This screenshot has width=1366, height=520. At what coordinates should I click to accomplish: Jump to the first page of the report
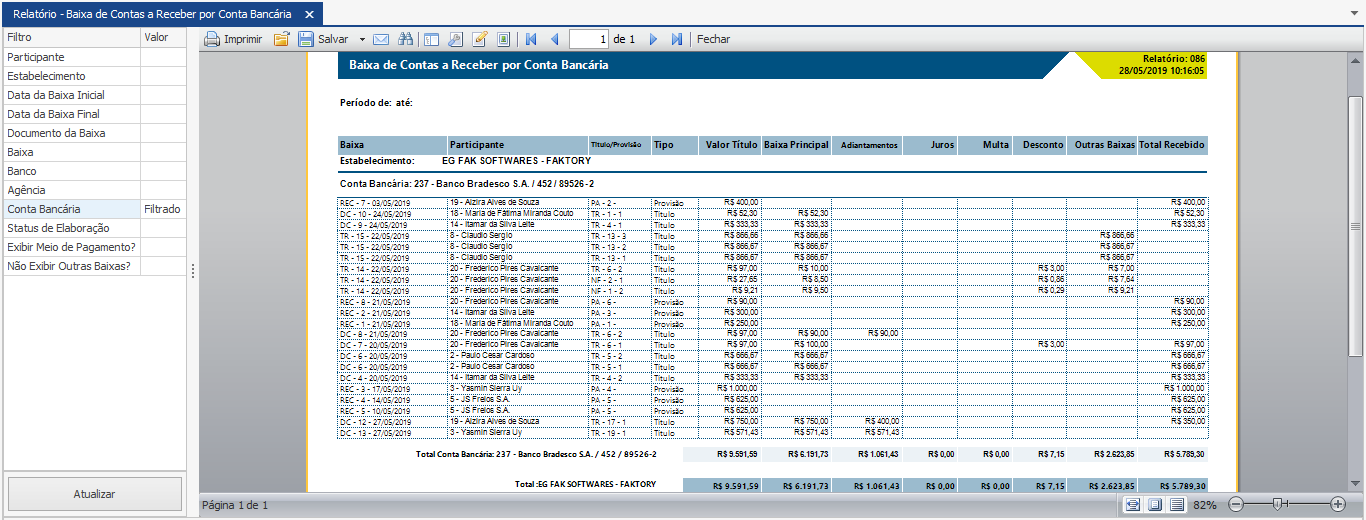[530, 40]
